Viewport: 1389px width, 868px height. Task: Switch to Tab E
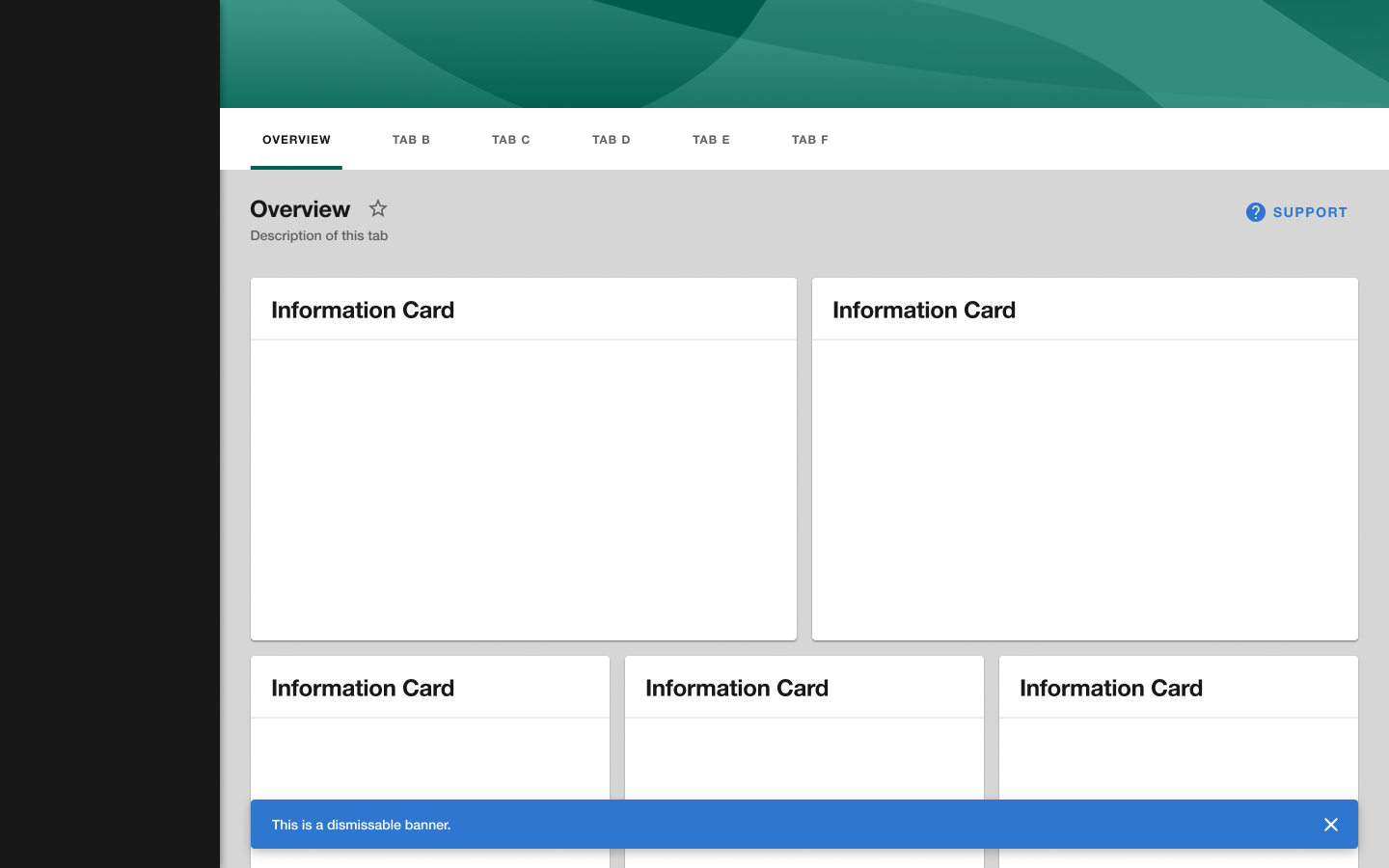point(711,139)
